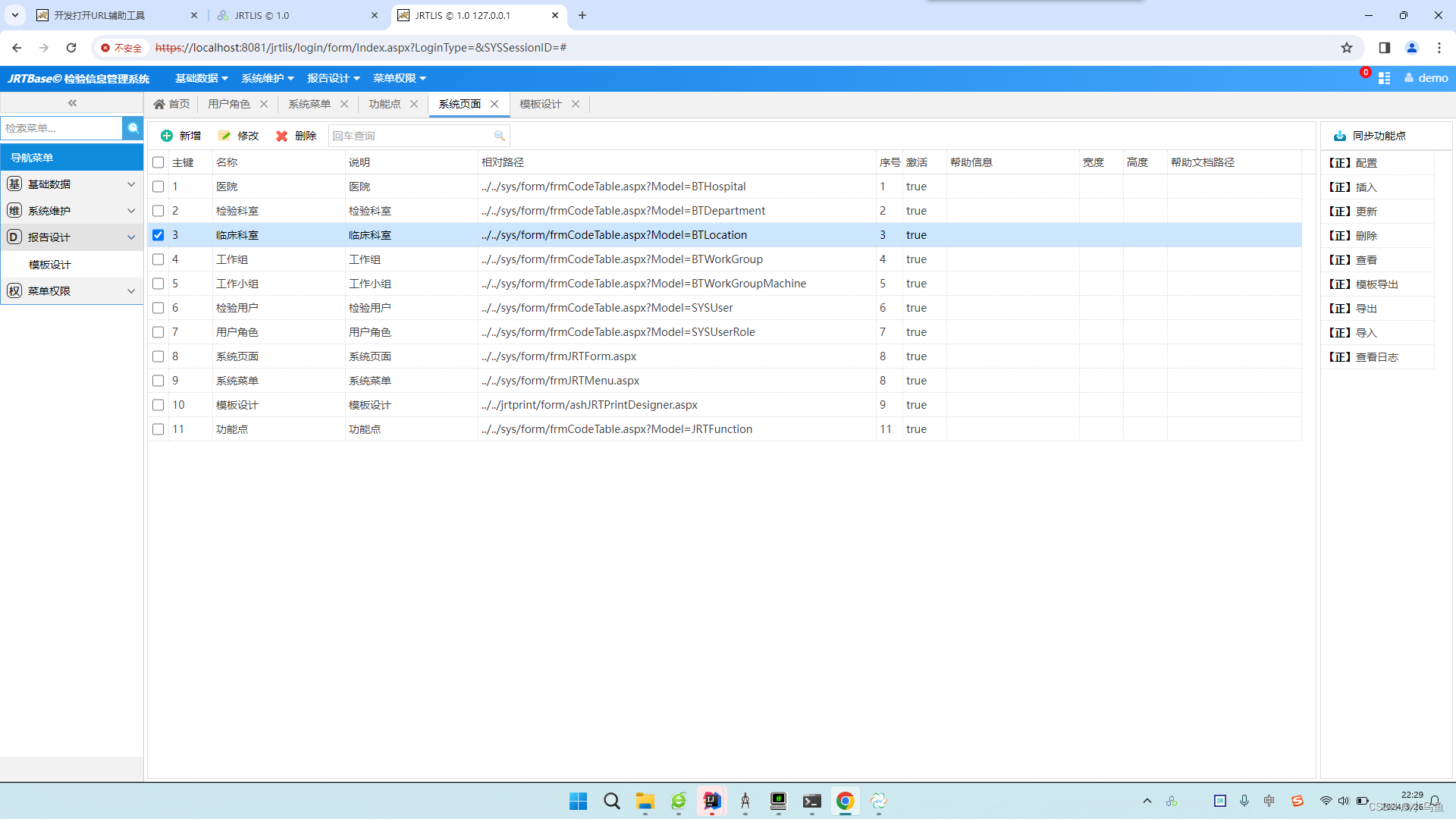Uncheck the row 3 临床科室 checkbox
The width and height of the screenshot is (1456, 819).
click(x=158, y=235)
